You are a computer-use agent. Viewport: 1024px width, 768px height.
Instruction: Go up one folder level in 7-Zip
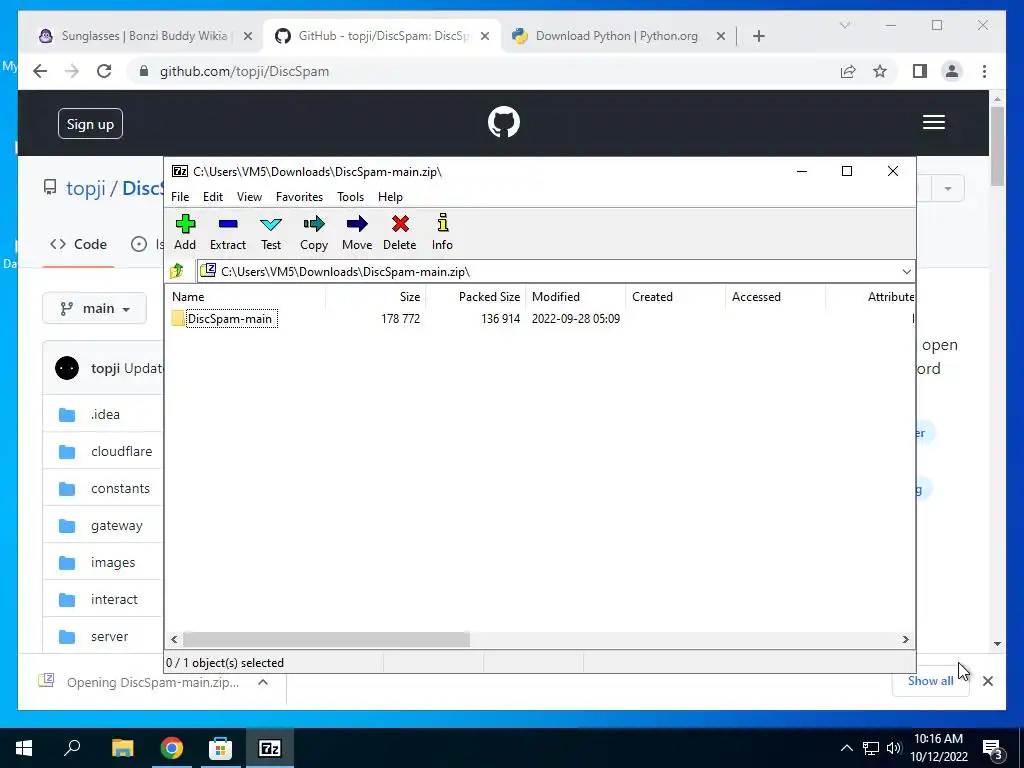[176, 271]
